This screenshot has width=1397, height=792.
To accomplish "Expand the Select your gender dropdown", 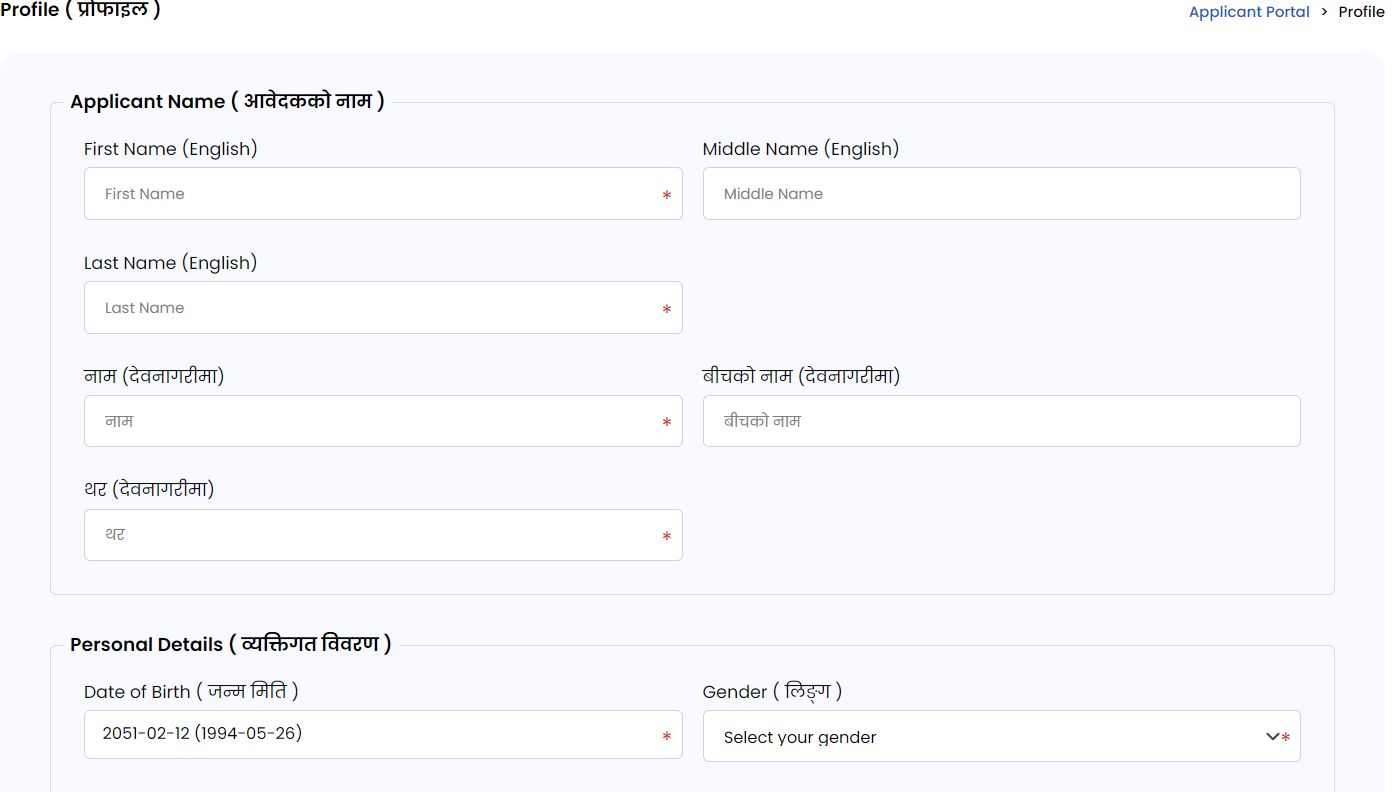I will point(1000,737).
